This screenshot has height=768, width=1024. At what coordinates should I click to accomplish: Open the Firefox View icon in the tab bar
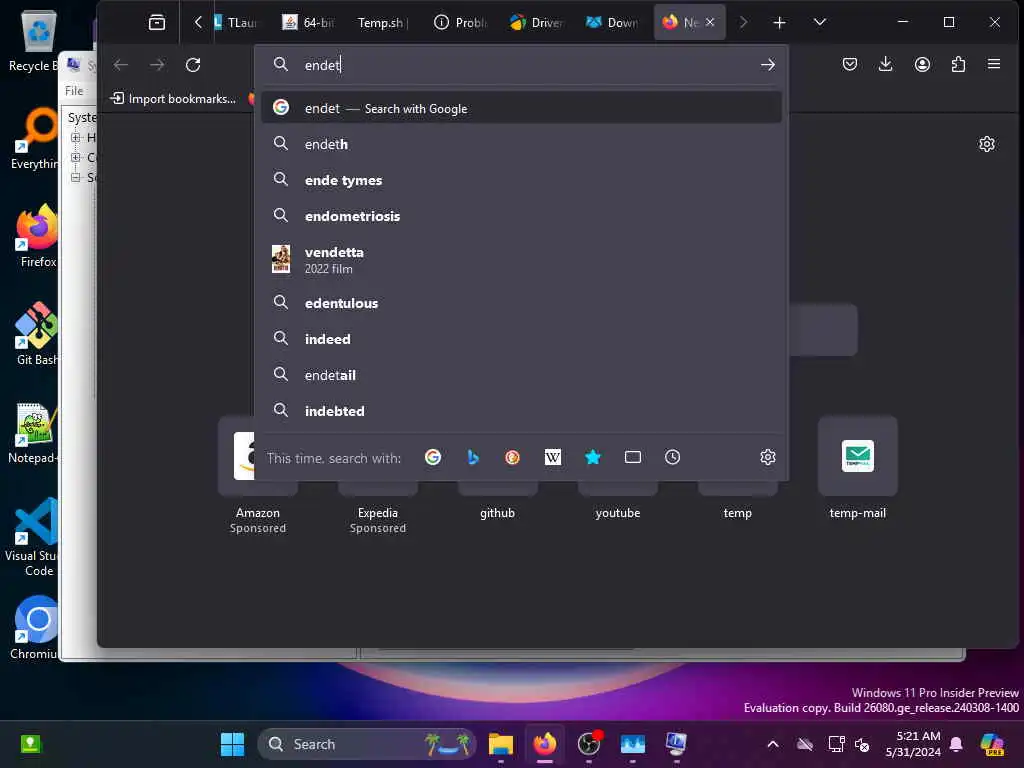click(x=157, y=22)
